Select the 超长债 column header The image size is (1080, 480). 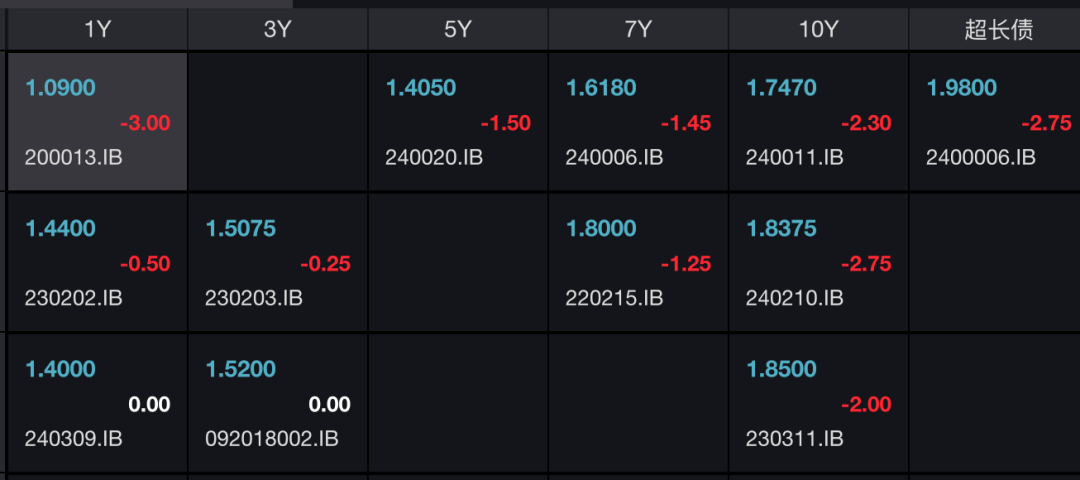pyautogui.click(x=998, y=30)
